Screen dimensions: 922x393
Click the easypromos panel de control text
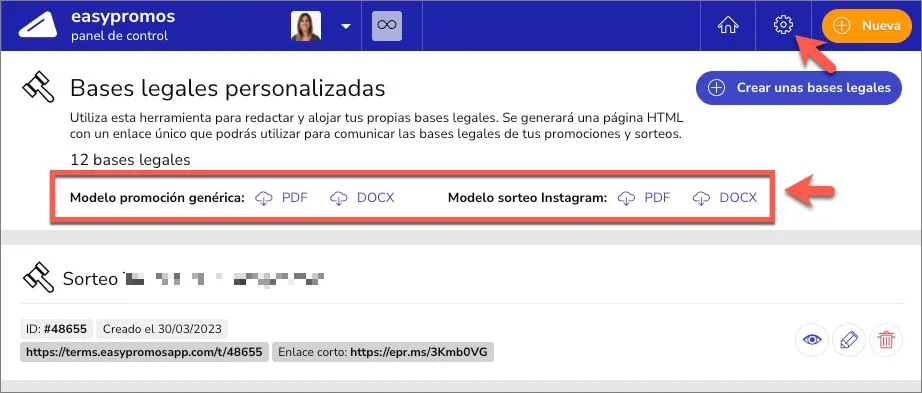pos(123,26)
